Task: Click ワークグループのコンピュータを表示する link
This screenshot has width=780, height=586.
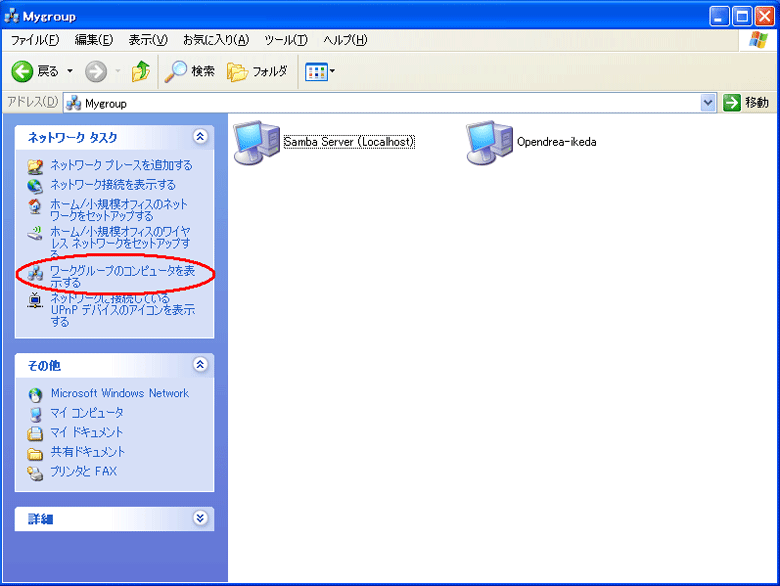Action: [122, 277]
